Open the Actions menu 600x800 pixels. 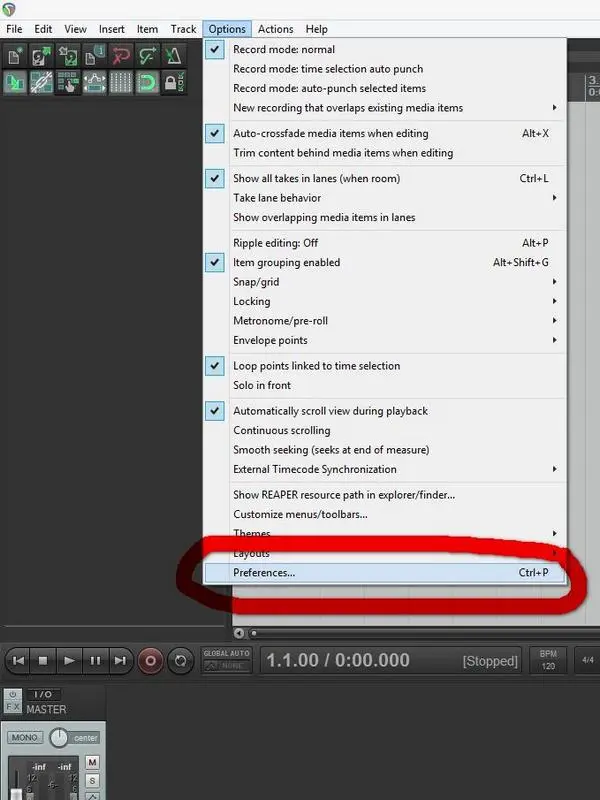(x=276, y=29)
